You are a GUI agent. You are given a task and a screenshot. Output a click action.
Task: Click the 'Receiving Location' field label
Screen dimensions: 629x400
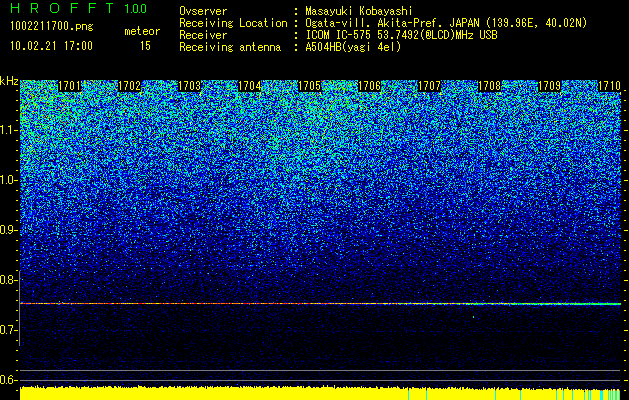click(233, 23)
